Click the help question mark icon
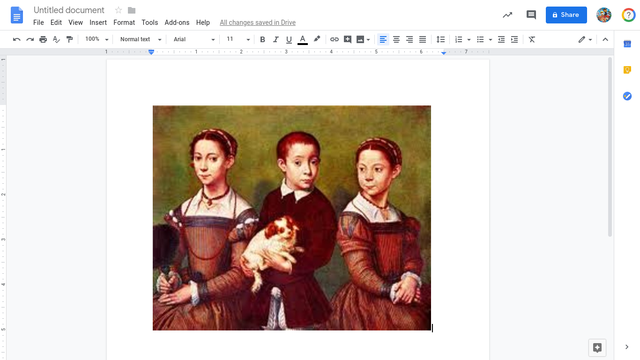Viewport: 640px width, 360px height. [629, 15]
